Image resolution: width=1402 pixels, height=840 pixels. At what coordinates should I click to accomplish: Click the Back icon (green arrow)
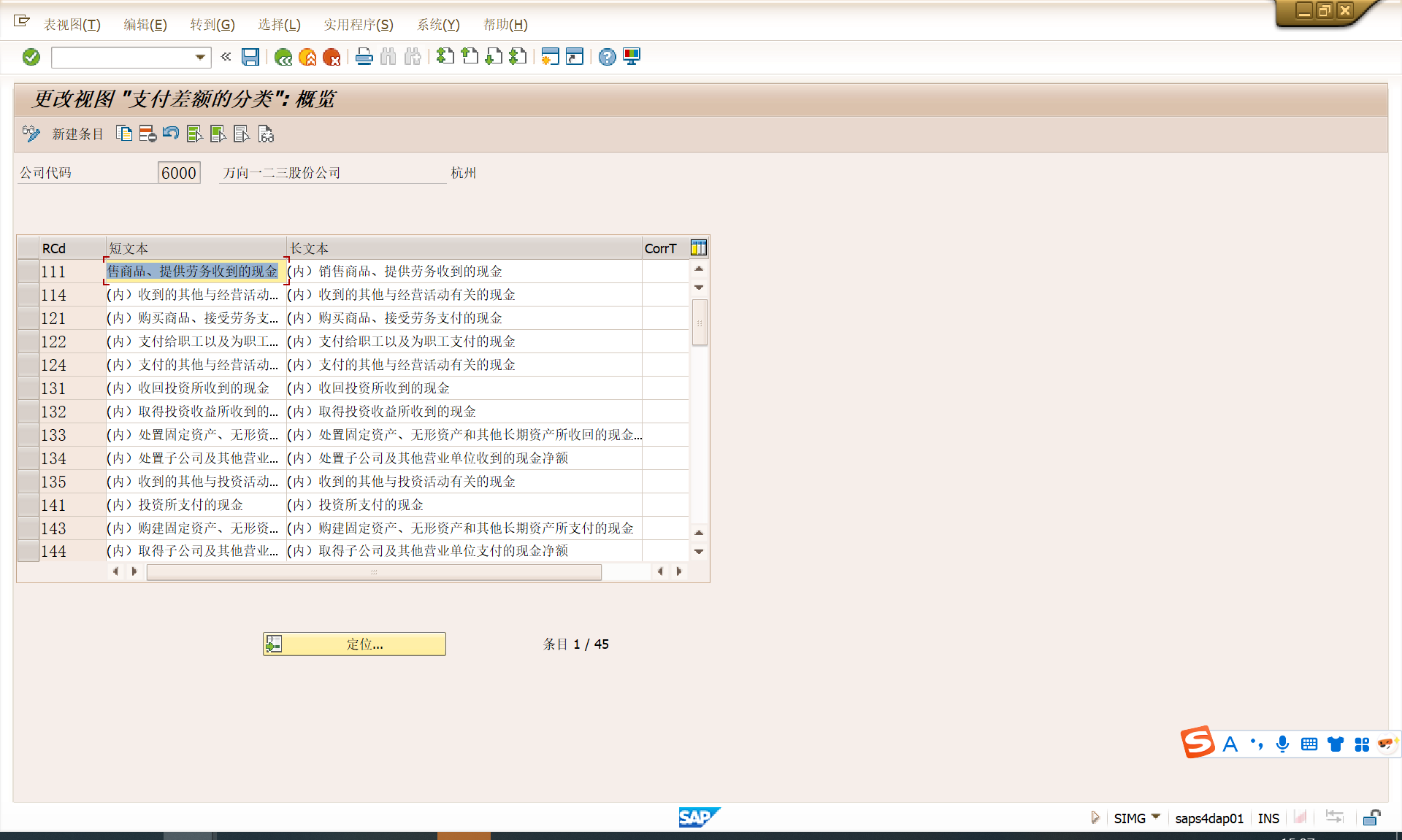[x=283, y=57]
